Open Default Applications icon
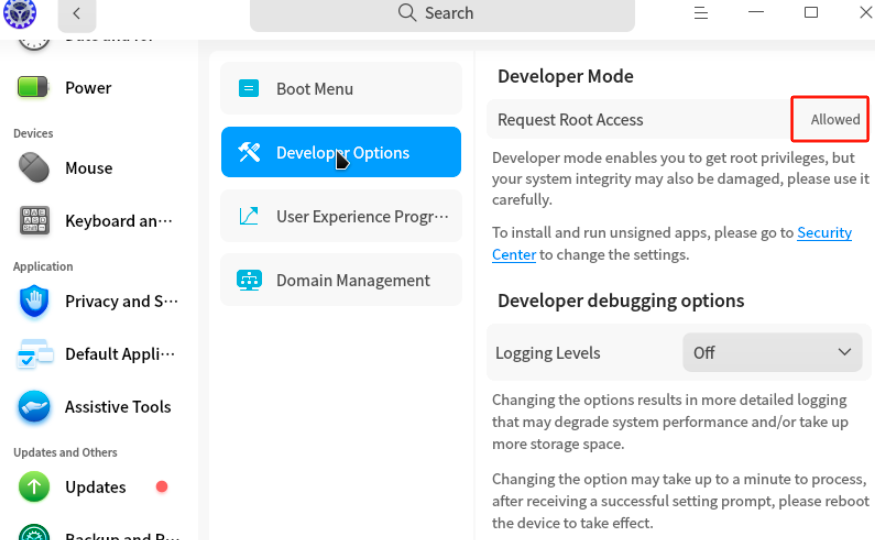875x540 pixels. 34,354
